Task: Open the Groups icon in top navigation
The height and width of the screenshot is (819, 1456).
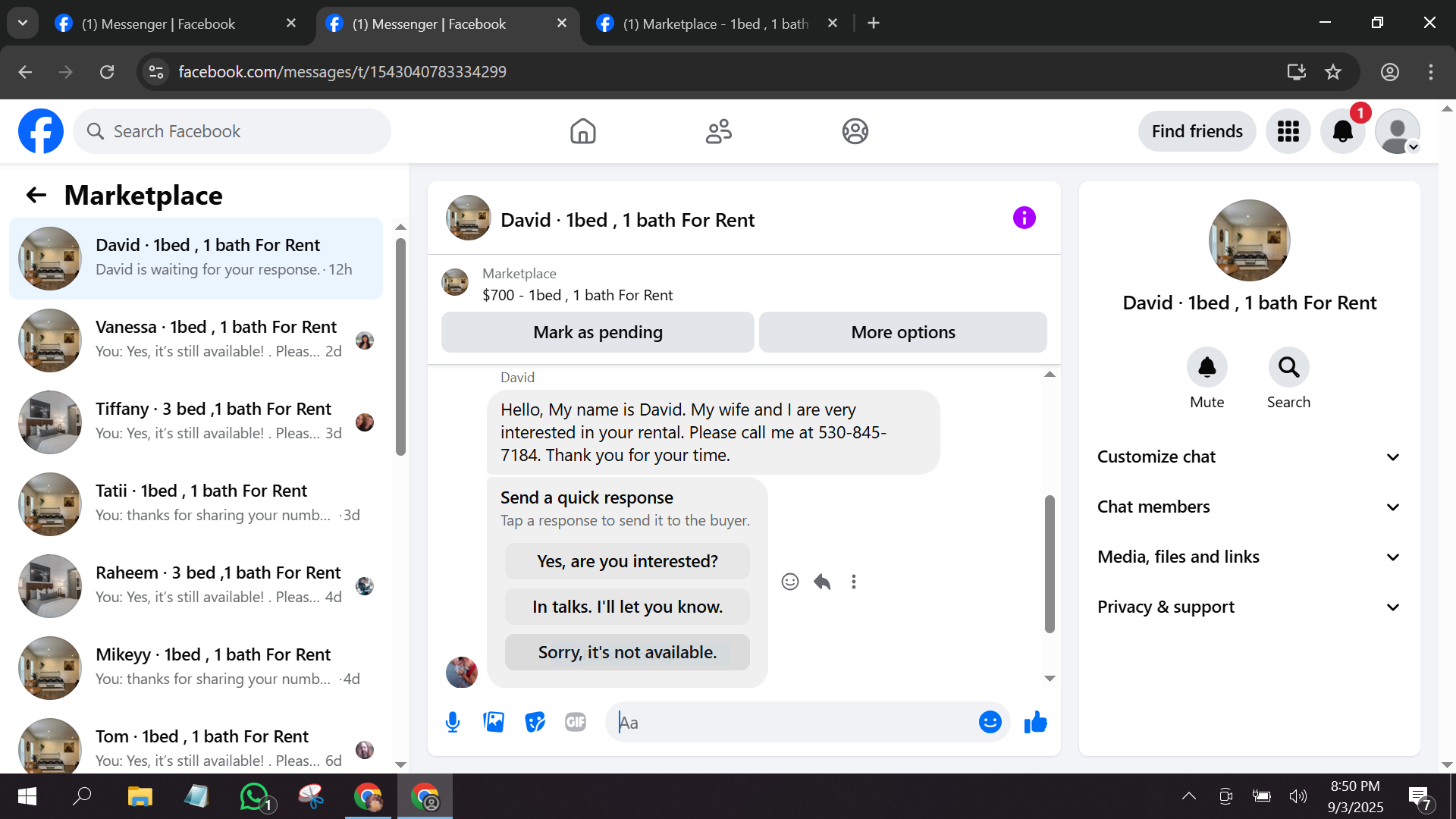Action: point(855,131)
